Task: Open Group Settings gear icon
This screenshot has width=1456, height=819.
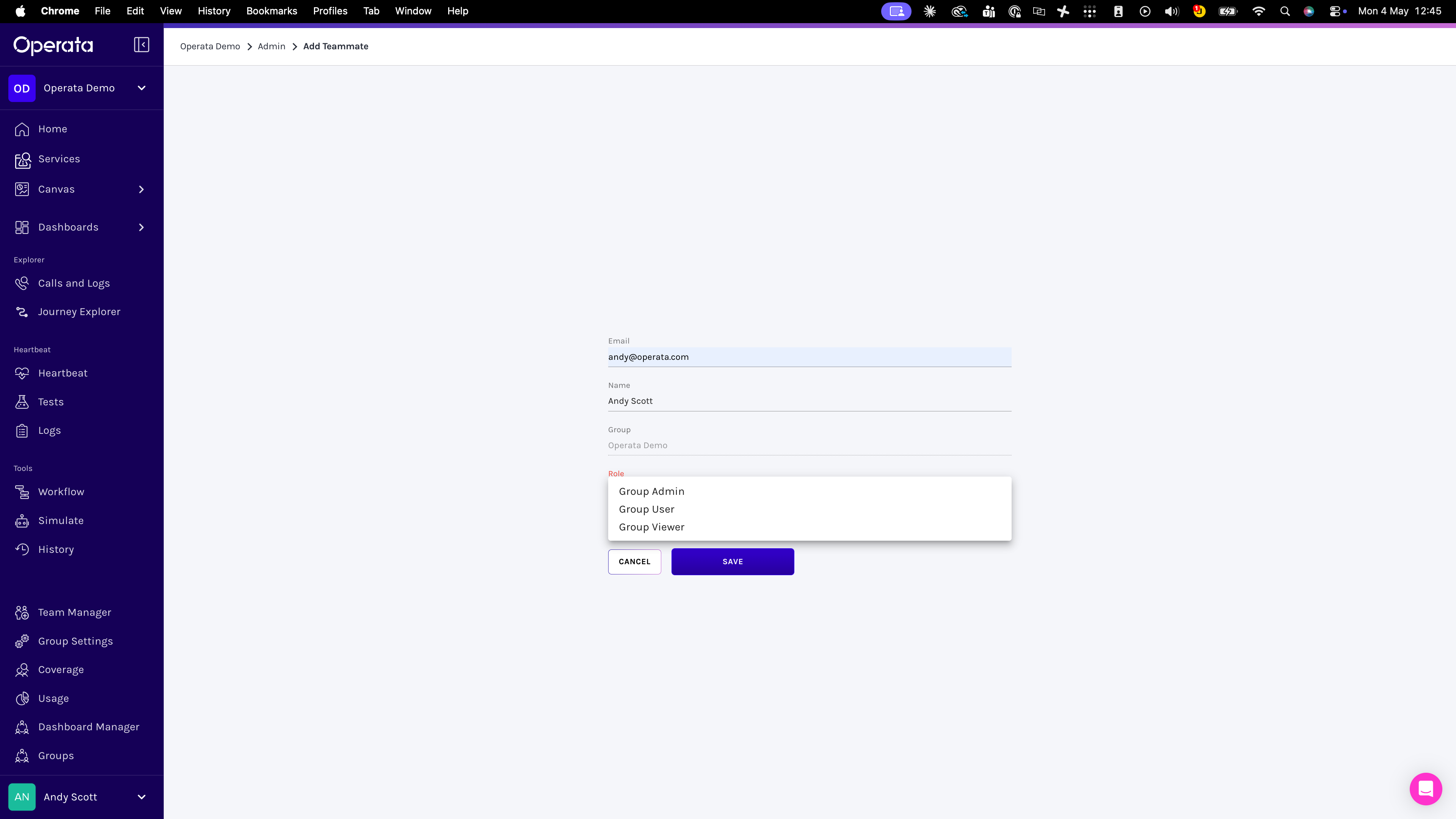Action: pos(22,641)
